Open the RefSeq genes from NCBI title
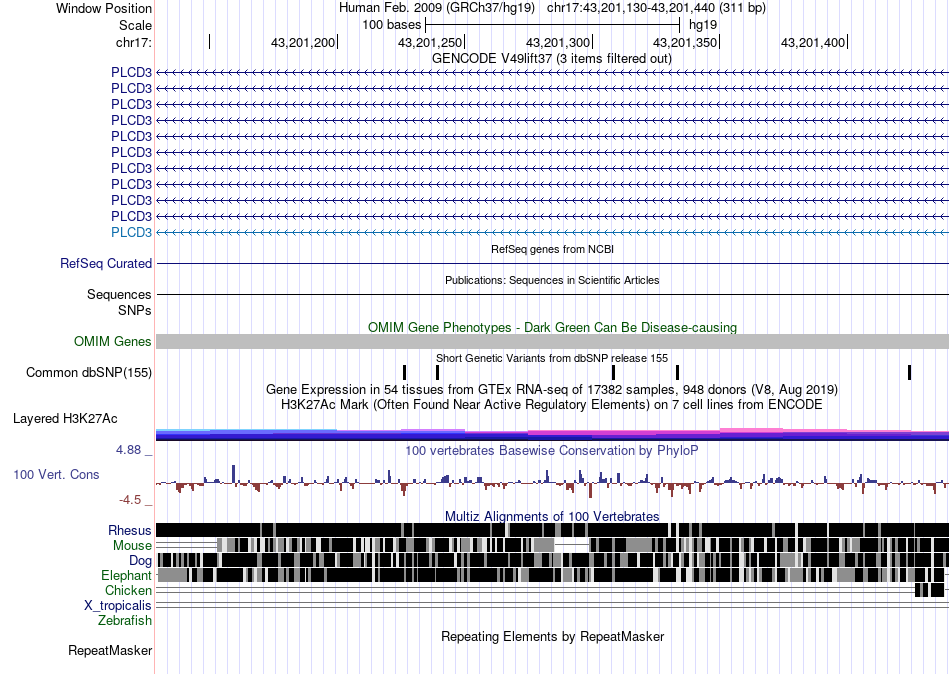Image resolution: width=950 pixels, height=674 pixels. (553, 249)
